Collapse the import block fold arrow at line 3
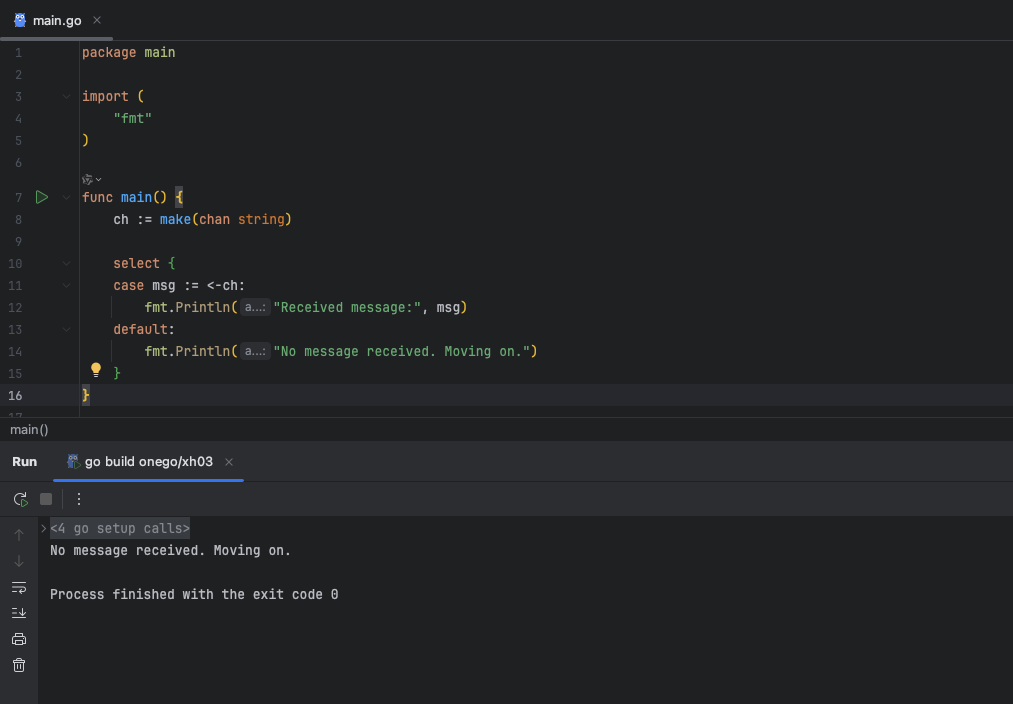The image size is (1013, 704). [67, 96]
